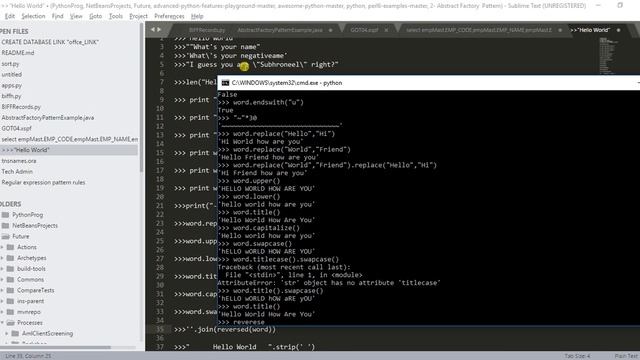Click the cmd.exe python title bar
Viewport: 640px width, 360px height.
click(429, 83)
